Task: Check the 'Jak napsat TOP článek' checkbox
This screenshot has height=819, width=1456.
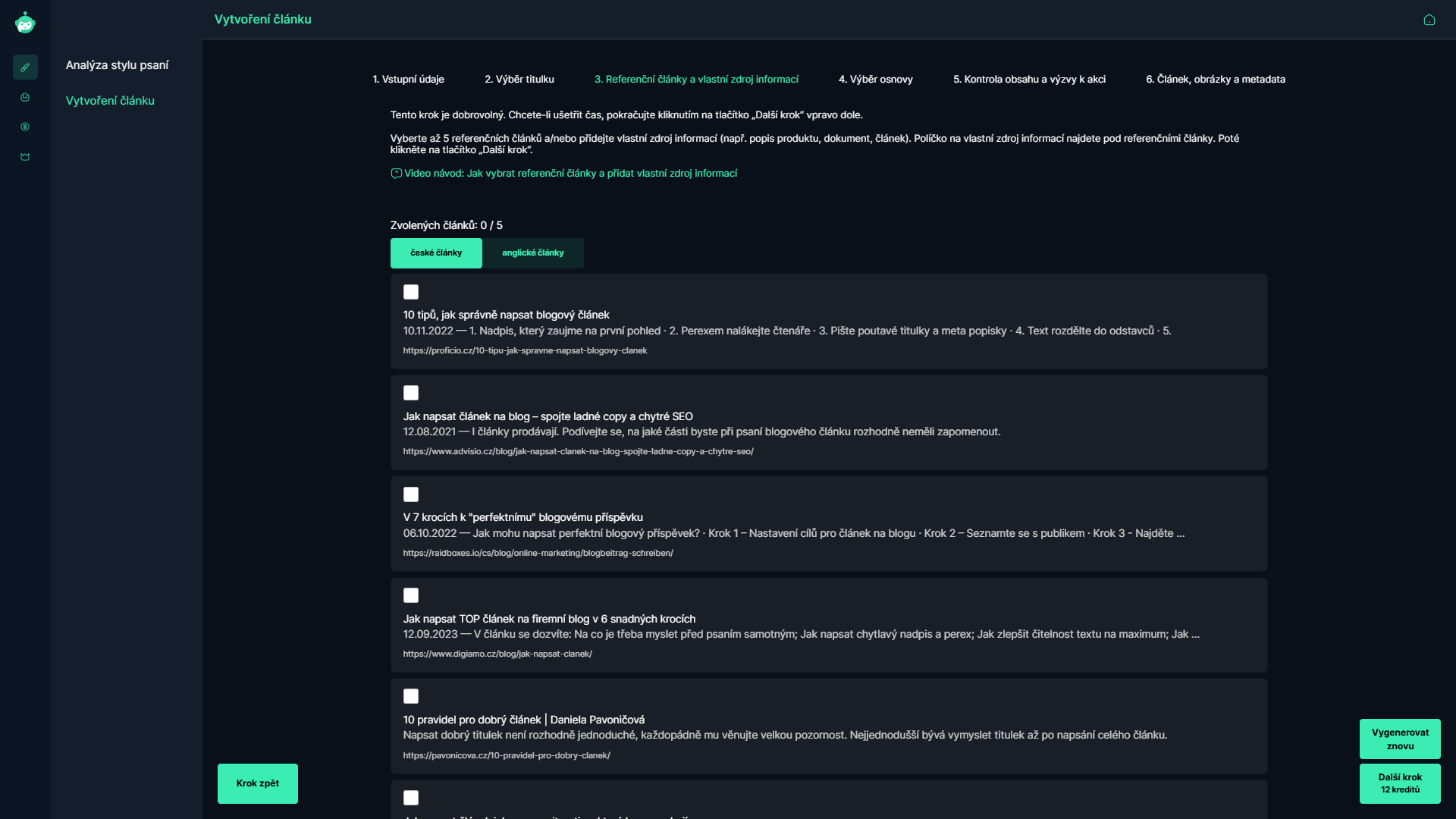Action: (x=411, y=595)
